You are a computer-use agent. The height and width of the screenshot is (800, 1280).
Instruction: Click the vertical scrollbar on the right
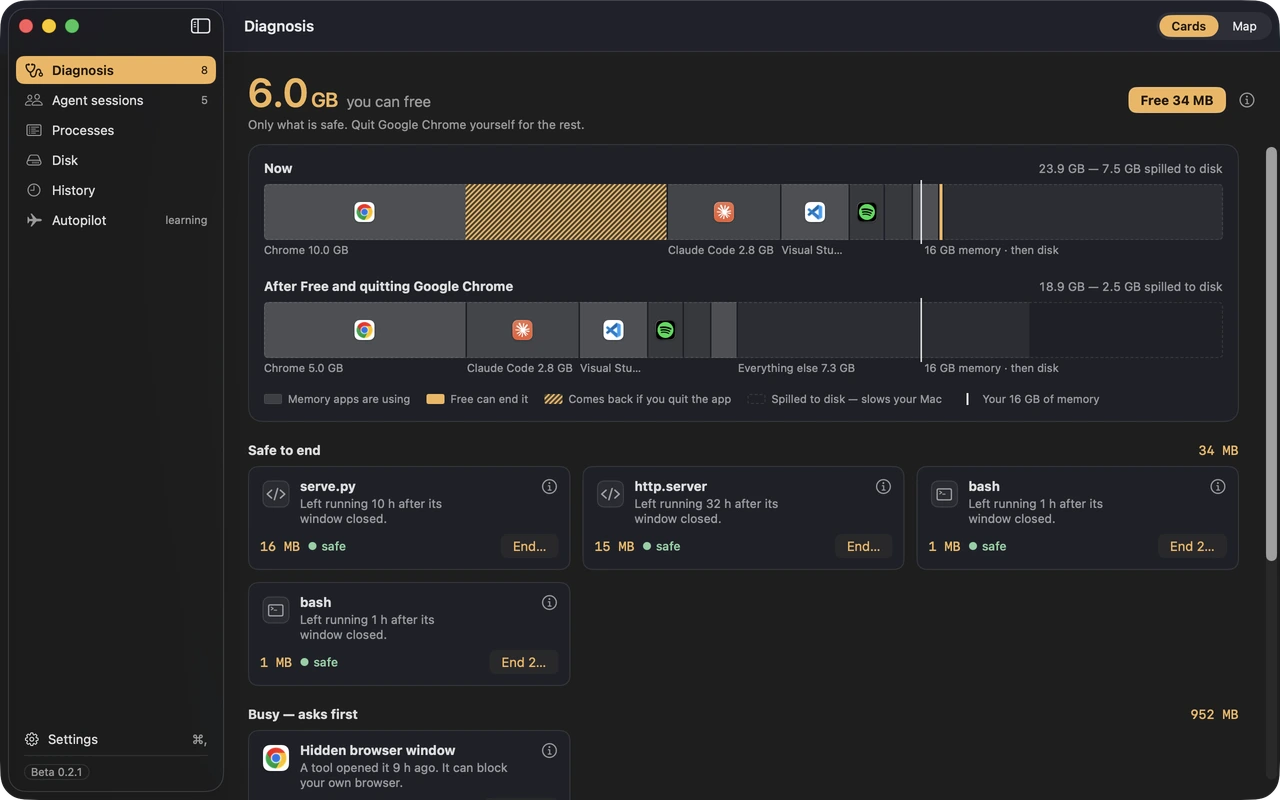1271,354
